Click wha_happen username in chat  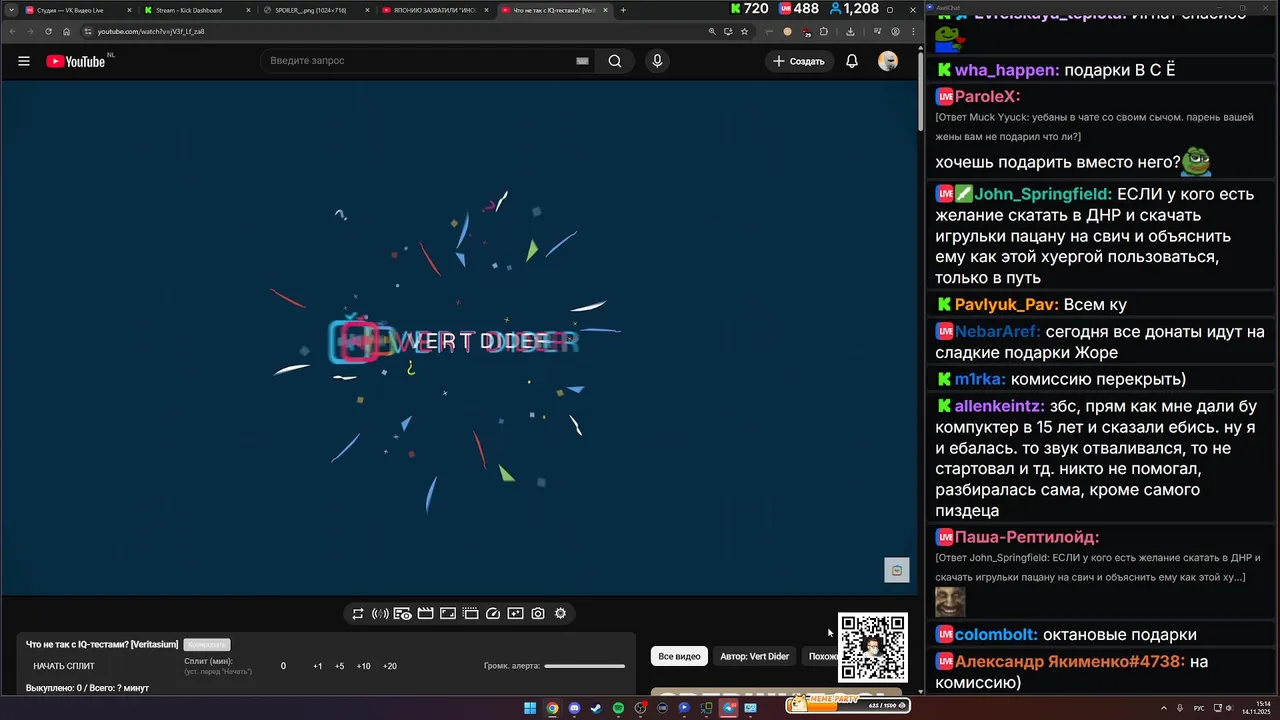1007,70
